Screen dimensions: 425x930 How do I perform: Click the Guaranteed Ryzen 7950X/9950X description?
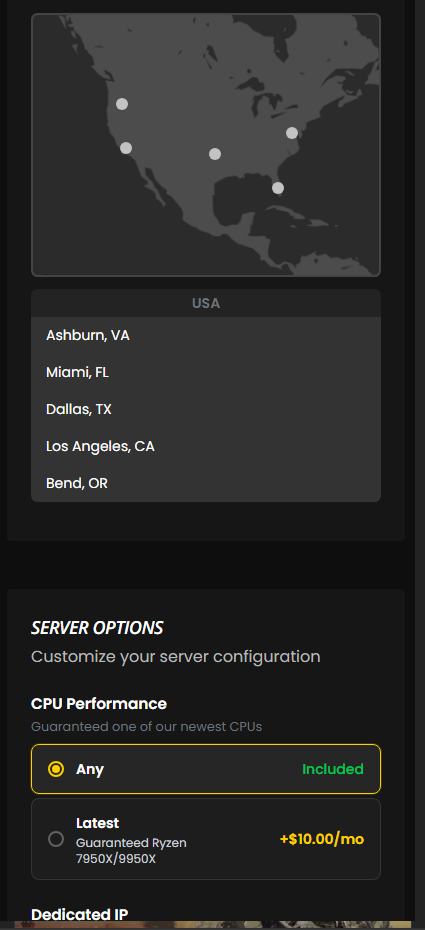131,851
